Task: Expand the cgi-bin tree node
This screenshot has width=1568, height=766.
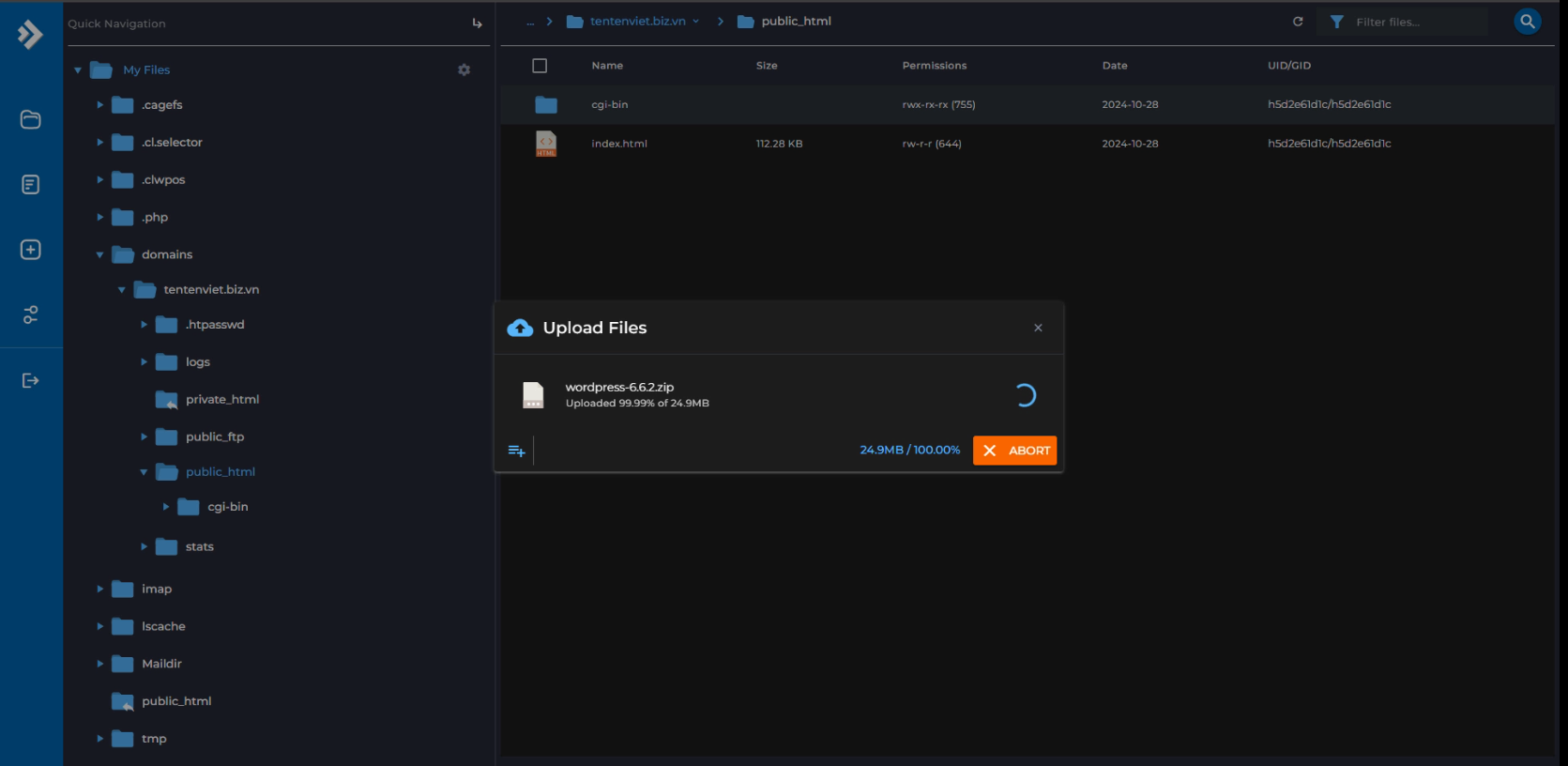Action: click(x=166, y=507)
